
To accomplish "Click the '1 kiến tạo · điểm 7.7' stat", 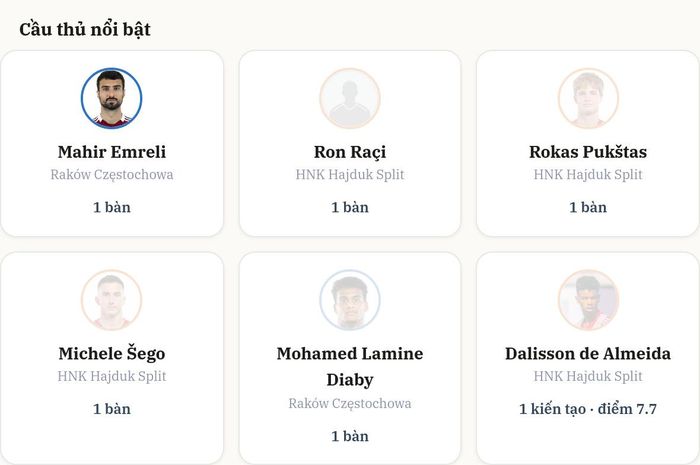I will [588, 409].
